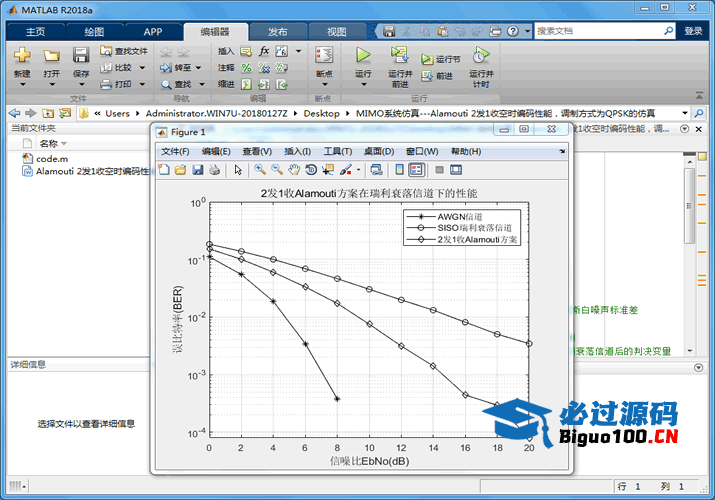The image size is (715, 500).
Task: Expand the Compare (比较) dropdown arrow
Action: 142,68
